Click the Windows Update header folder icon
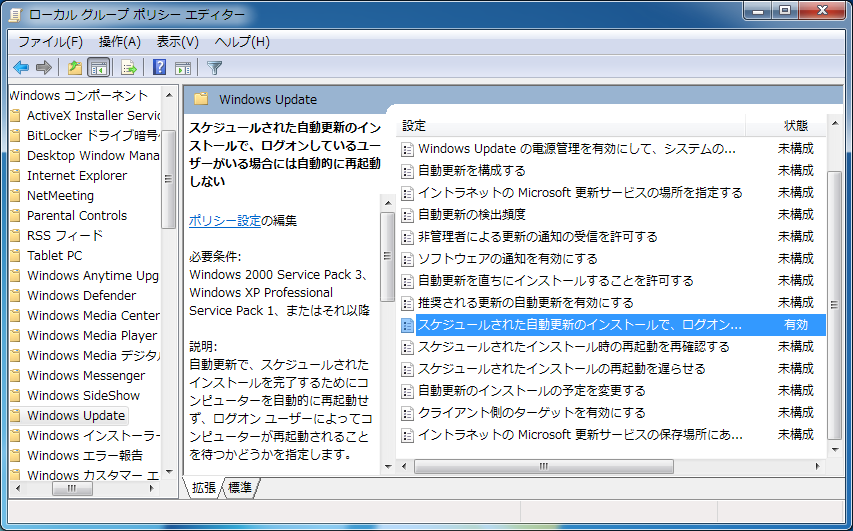This screenshot has height=531, width=853. point(201,99)
